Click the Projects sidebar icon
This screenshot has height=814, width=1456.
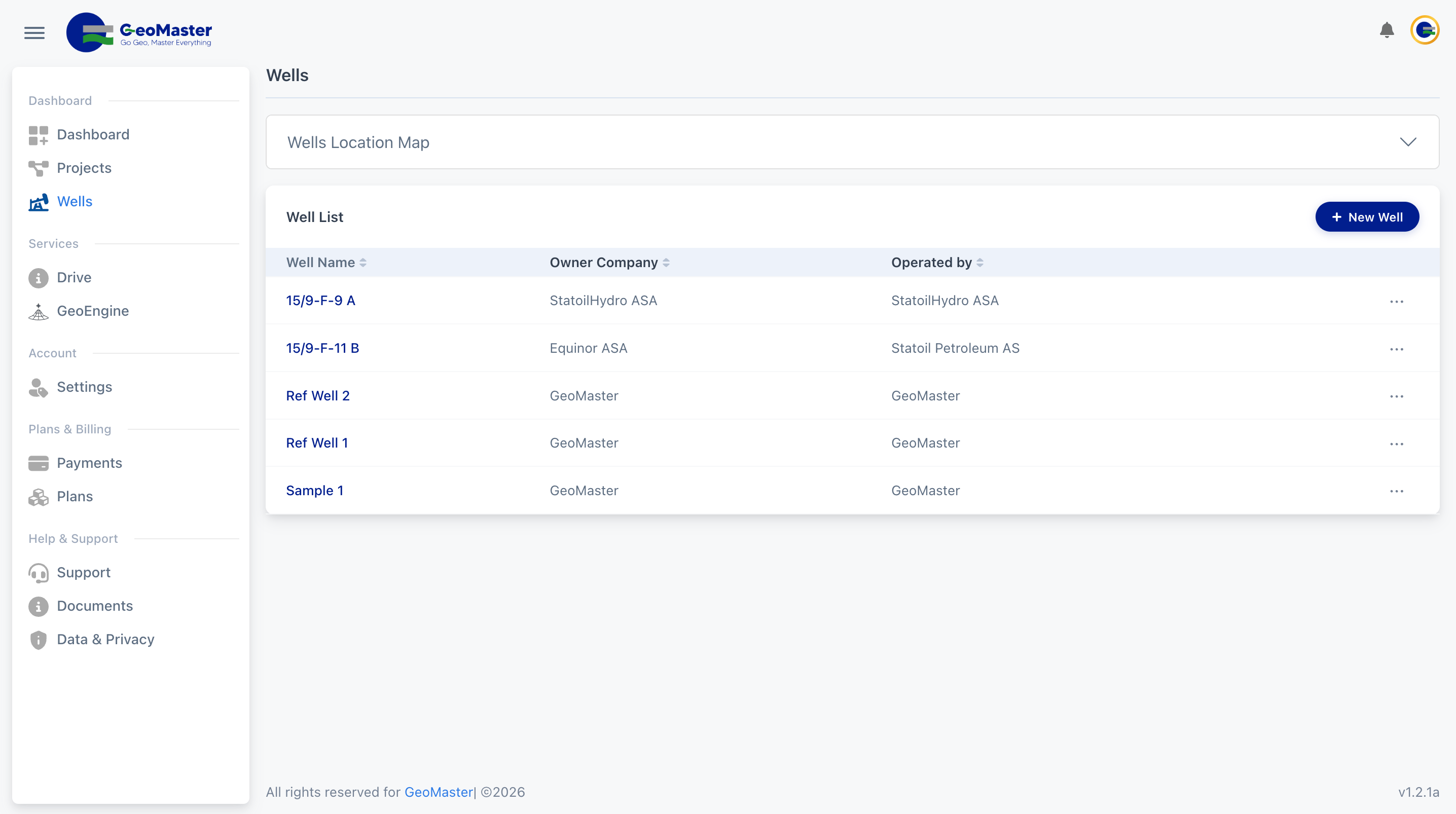(39, 168)
